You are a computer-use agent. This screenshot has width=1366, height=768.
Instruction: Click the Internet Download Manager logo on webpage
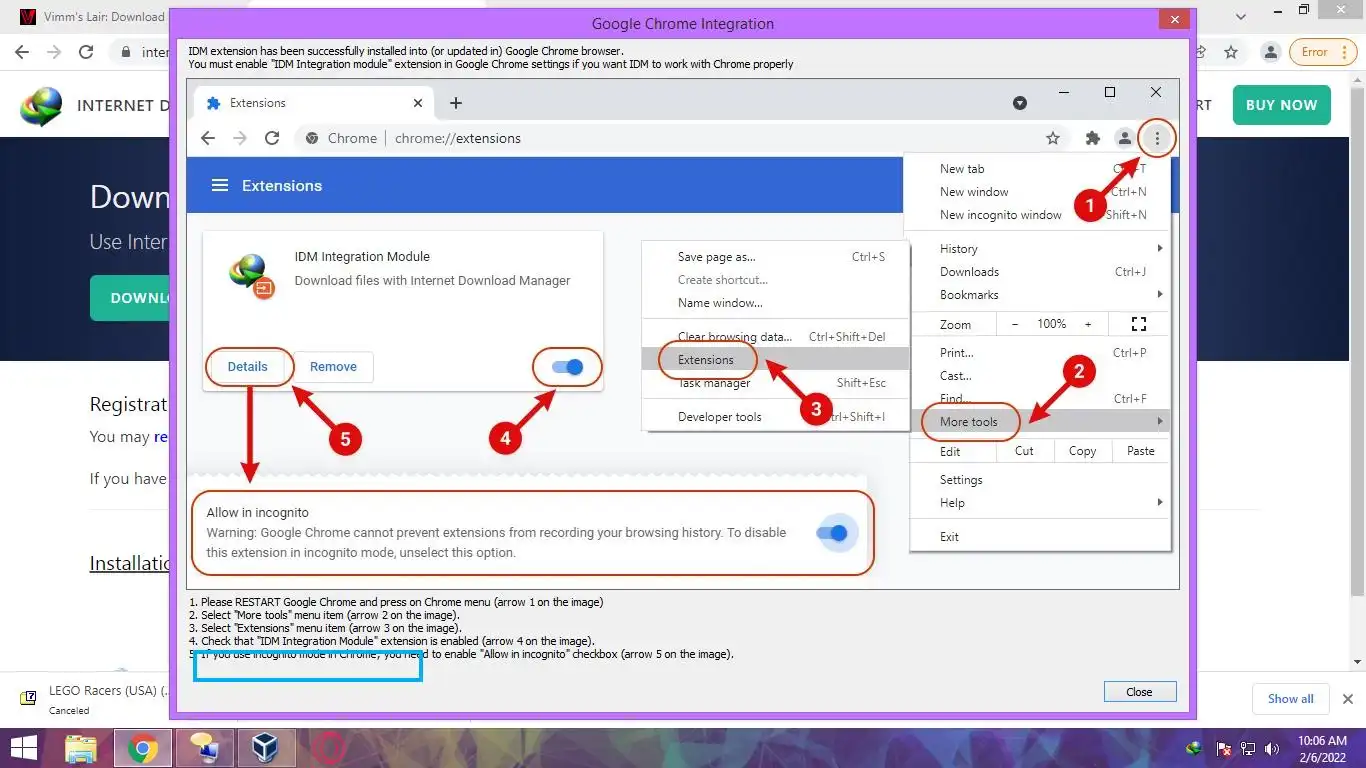click(x=42, y=106)
